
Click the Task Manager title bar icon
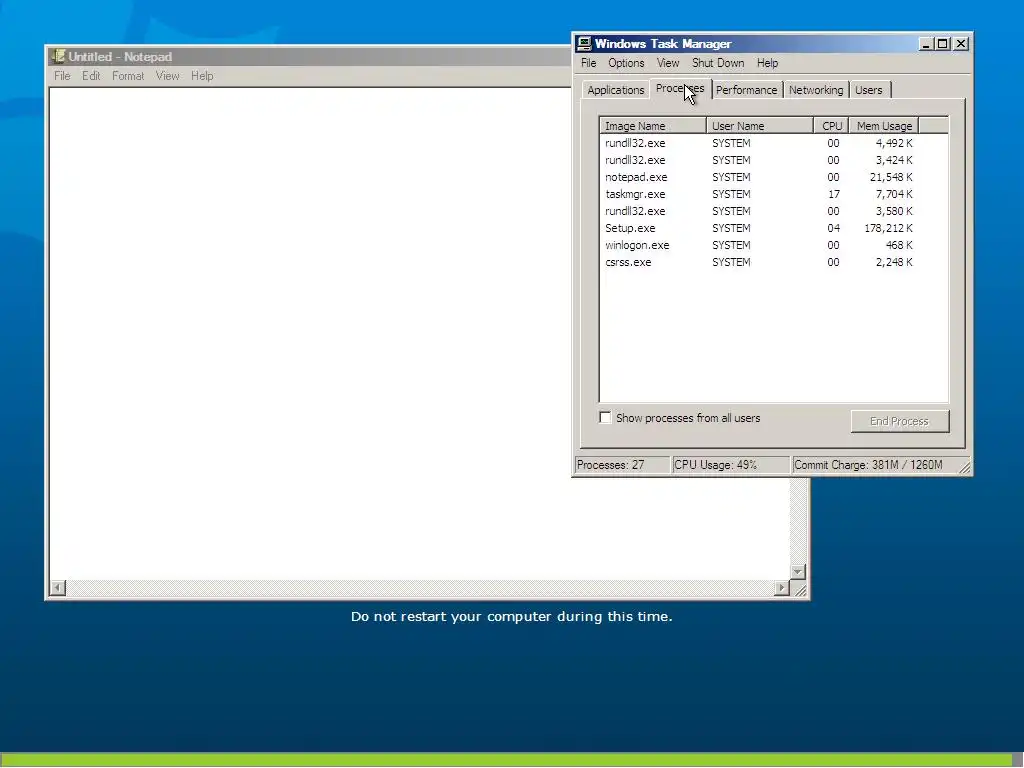(584, 44)
